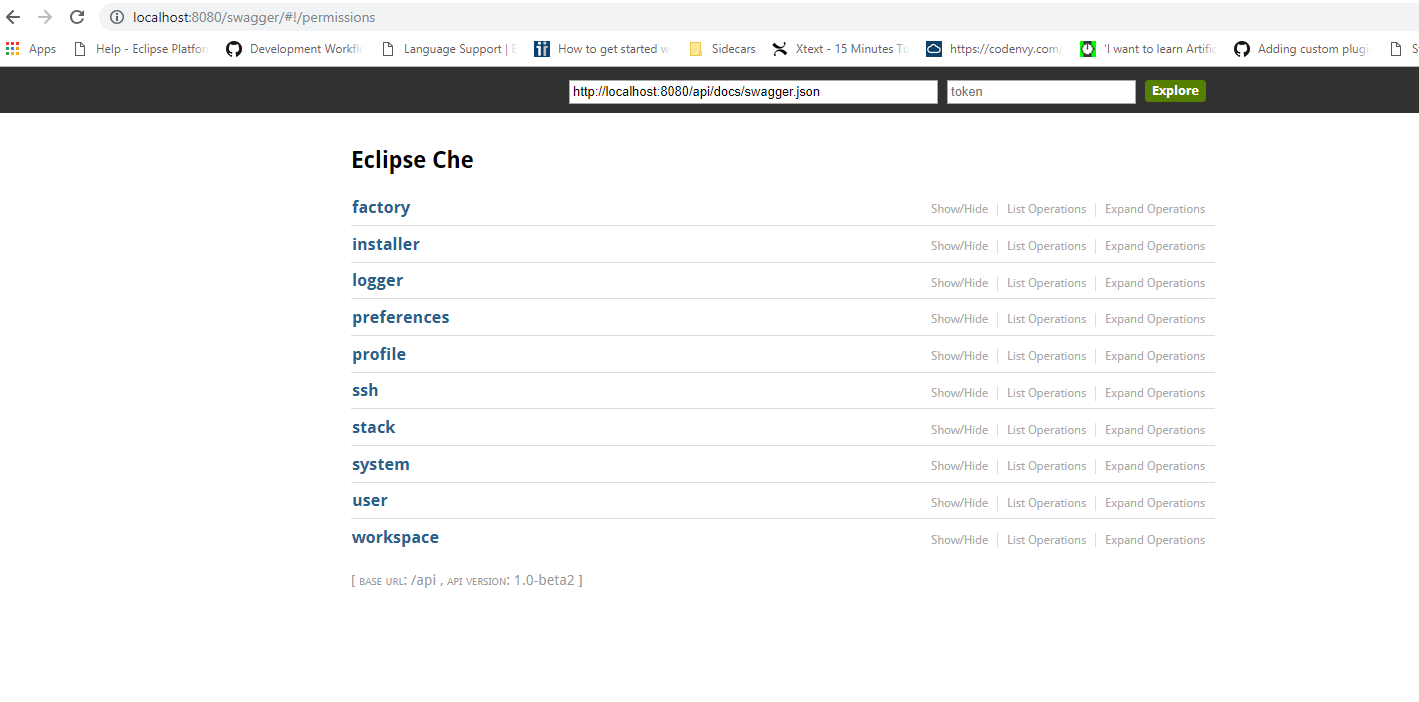Click List Operations for workspace
The image size is (1419, 702).
tap(1046, 540)
